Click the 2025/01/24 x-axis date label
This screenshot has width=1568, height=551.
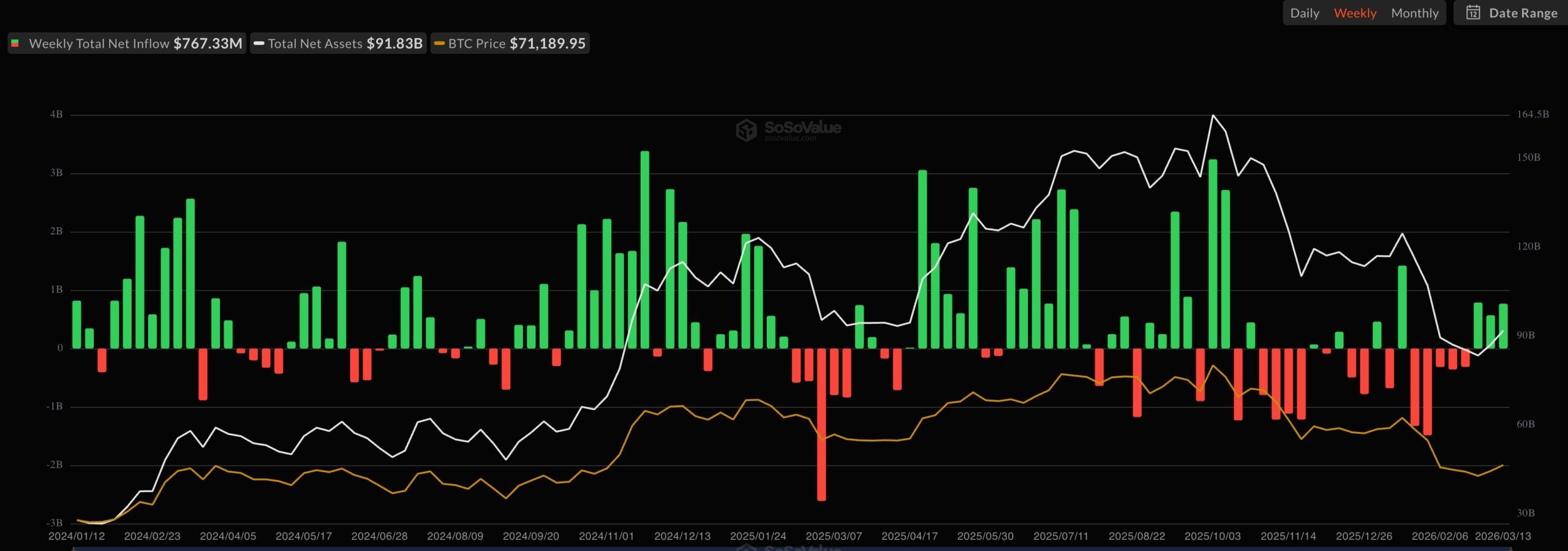(x=758, y=536)
